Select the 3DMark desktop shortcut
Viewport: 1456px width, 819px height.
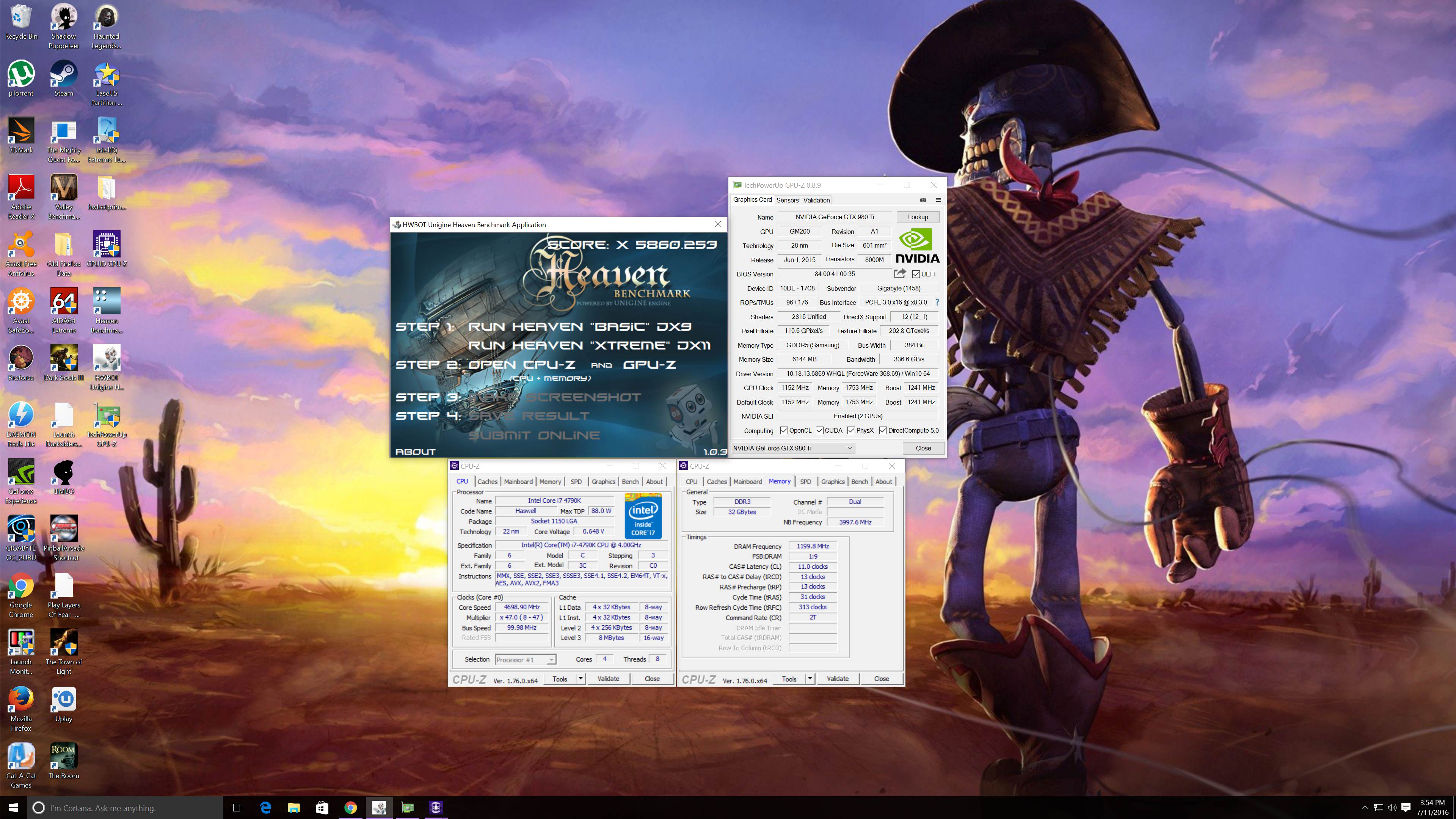[21, 136]
